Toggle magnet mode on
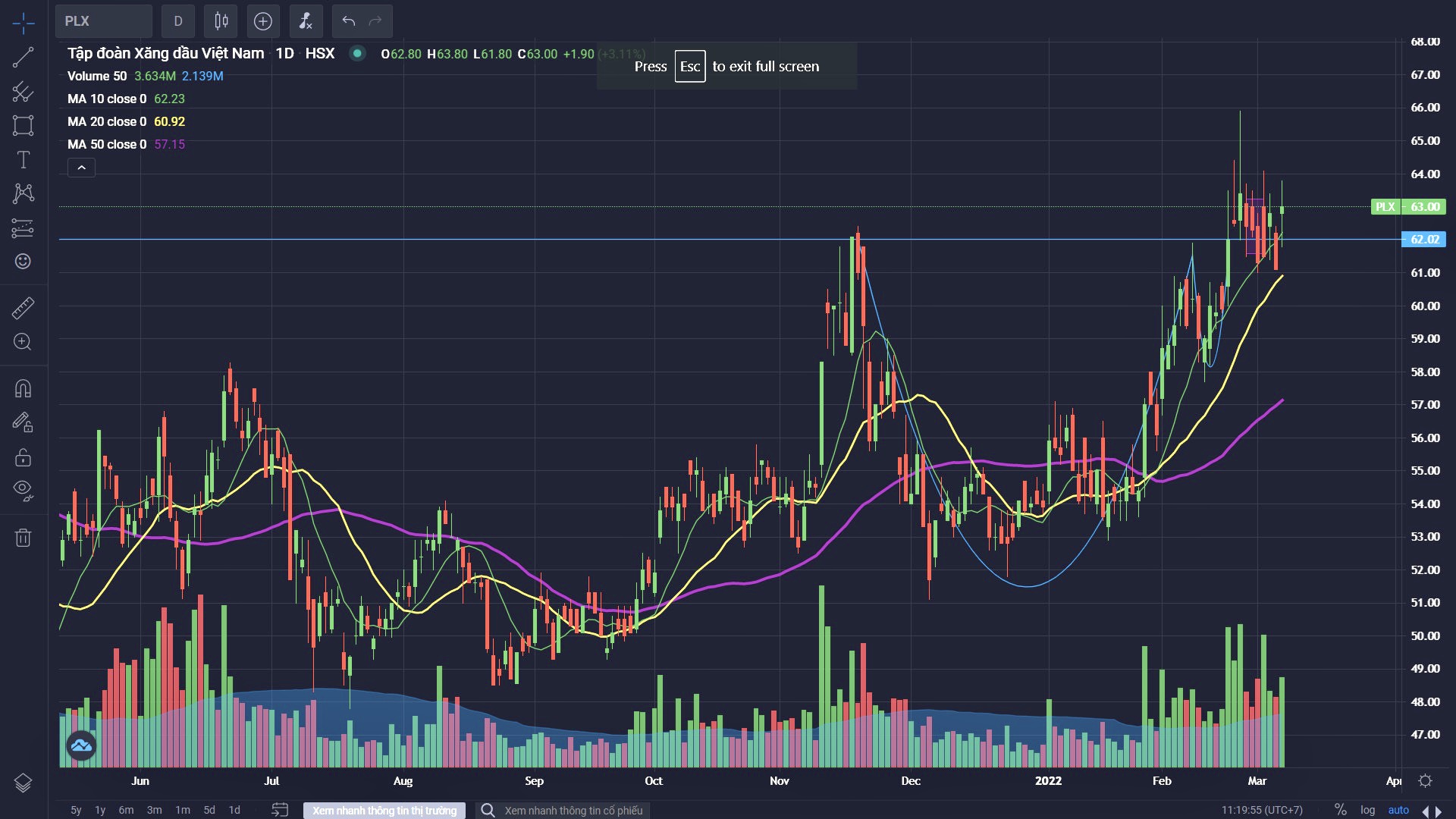1456x819 pixels. pos(23,388)
